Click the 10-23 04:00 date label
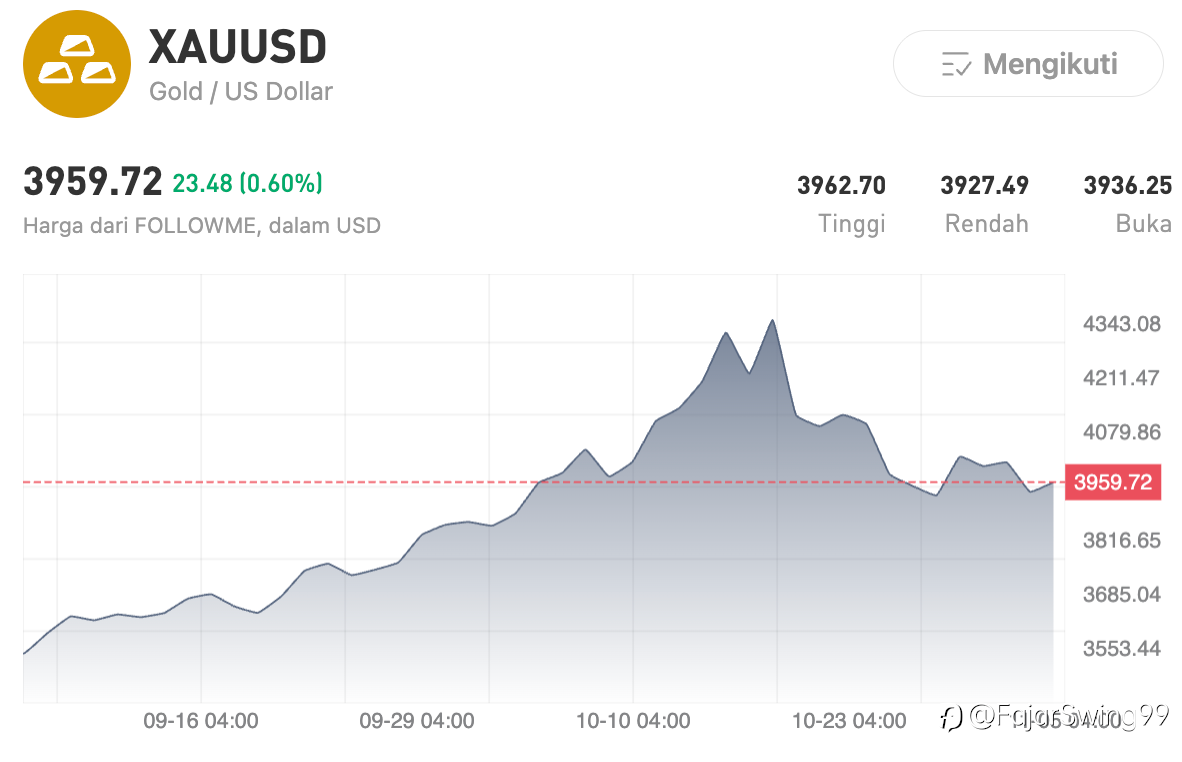The width and height of the screenshot is (1182, 762). (849, 720)
